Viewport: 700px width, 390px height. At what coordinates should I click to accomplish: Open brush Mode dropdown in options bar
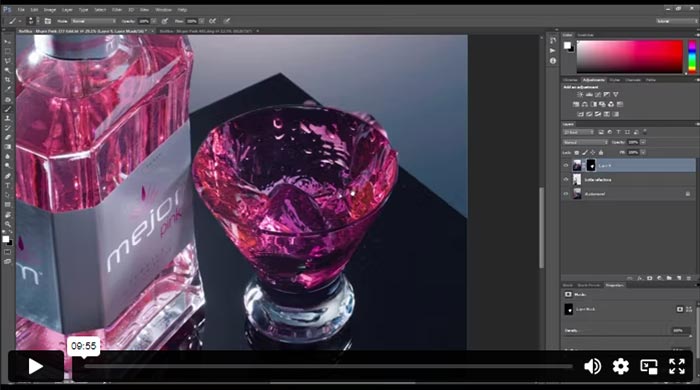click(93, 21)
